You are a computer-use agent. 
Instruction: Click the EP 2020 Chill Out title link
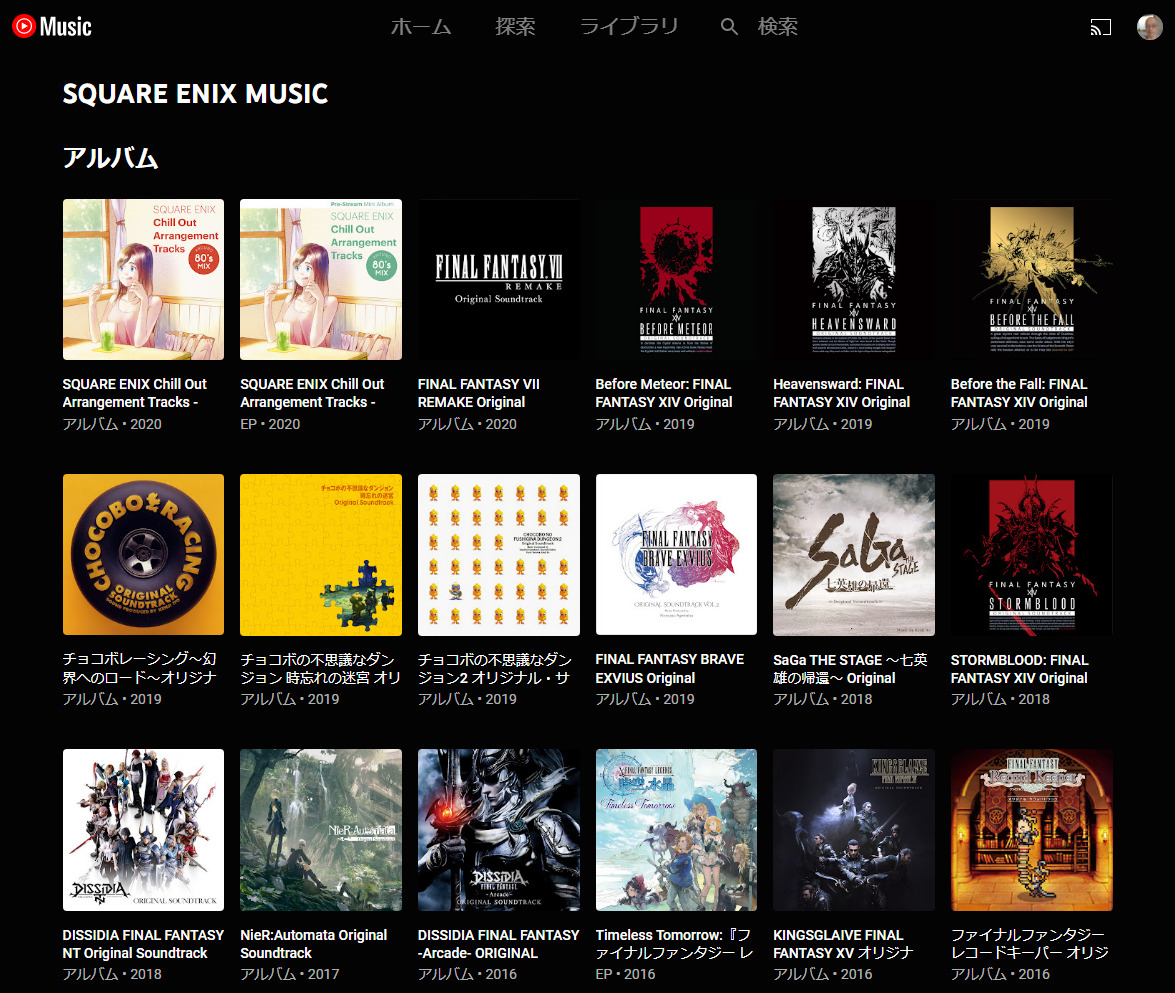[312, 393]
